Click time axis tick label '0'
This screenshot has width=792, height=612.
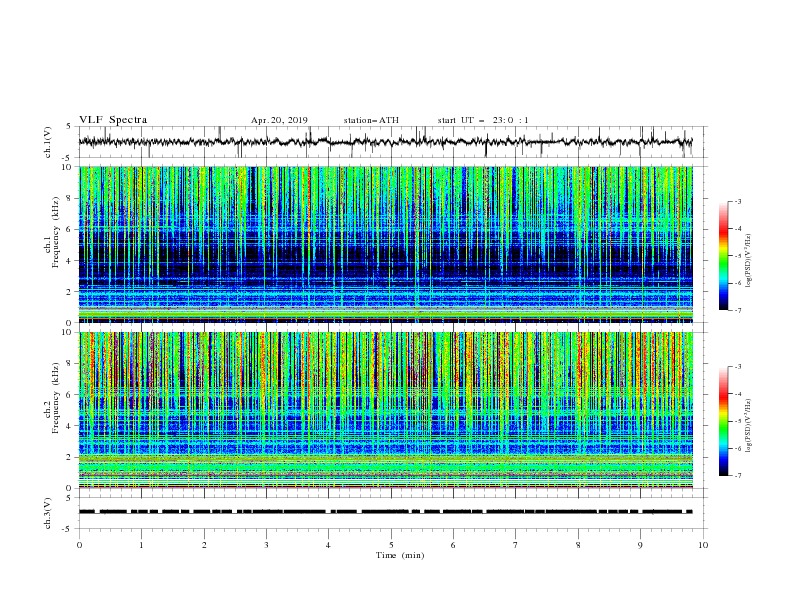[79, 545]
